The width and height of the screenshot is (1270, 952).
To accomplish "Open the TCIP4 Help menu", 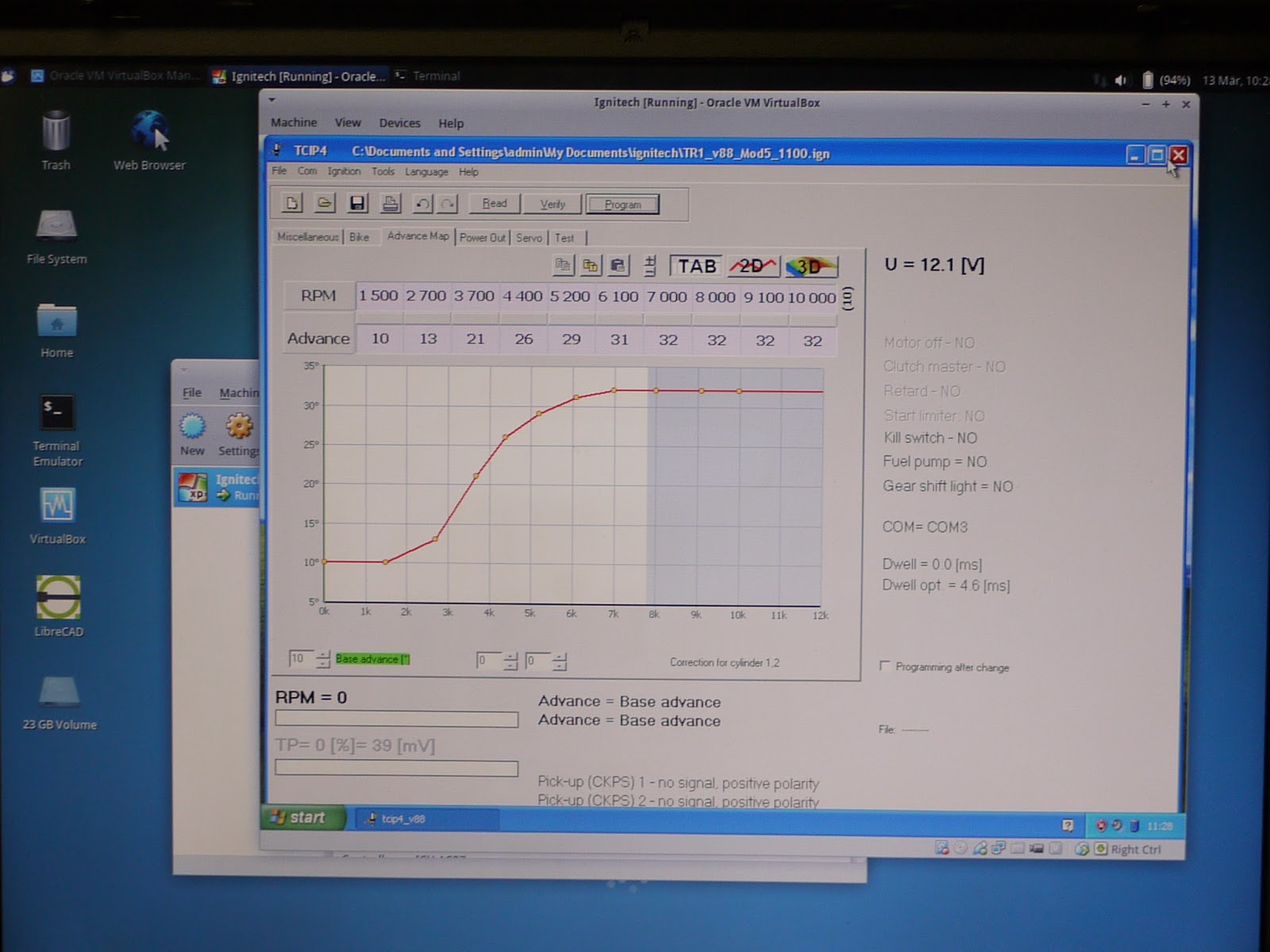I will pos(468,171).
